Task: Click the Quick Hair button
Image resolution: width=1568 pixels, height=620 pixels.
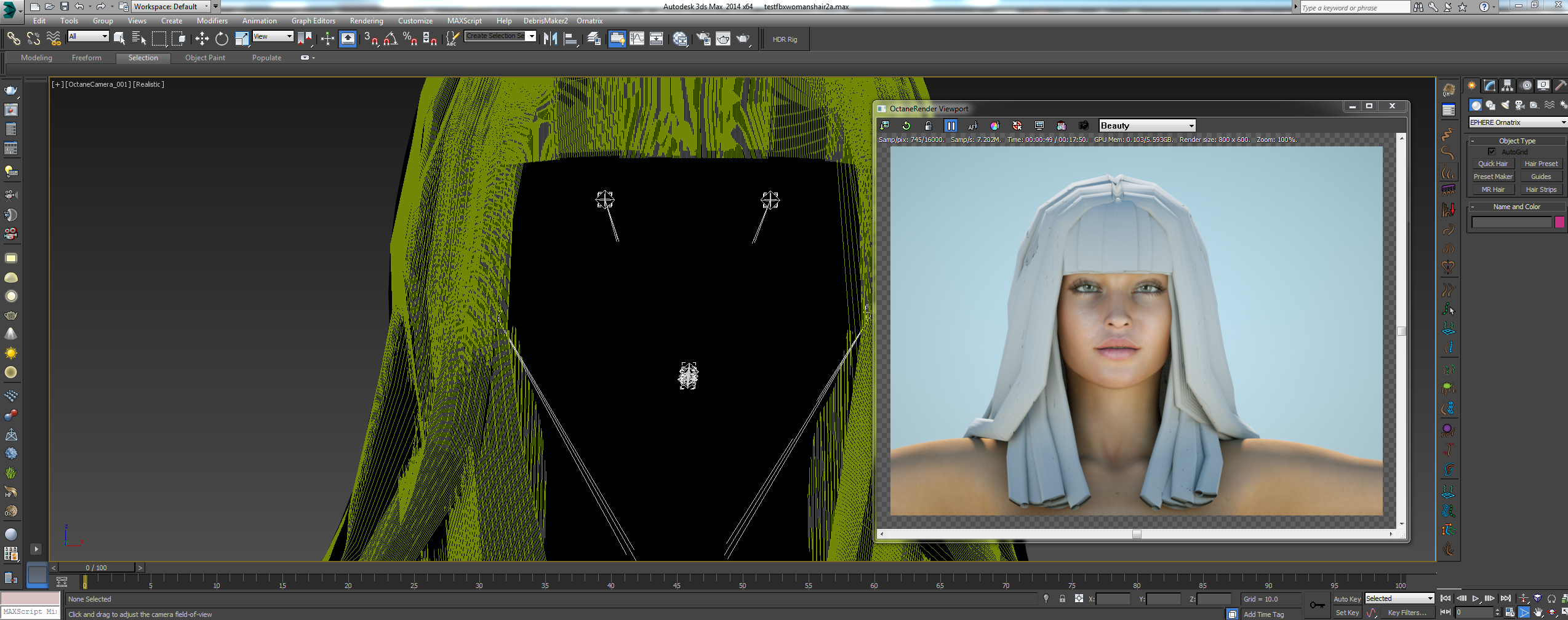Action: click(1493, 164)
